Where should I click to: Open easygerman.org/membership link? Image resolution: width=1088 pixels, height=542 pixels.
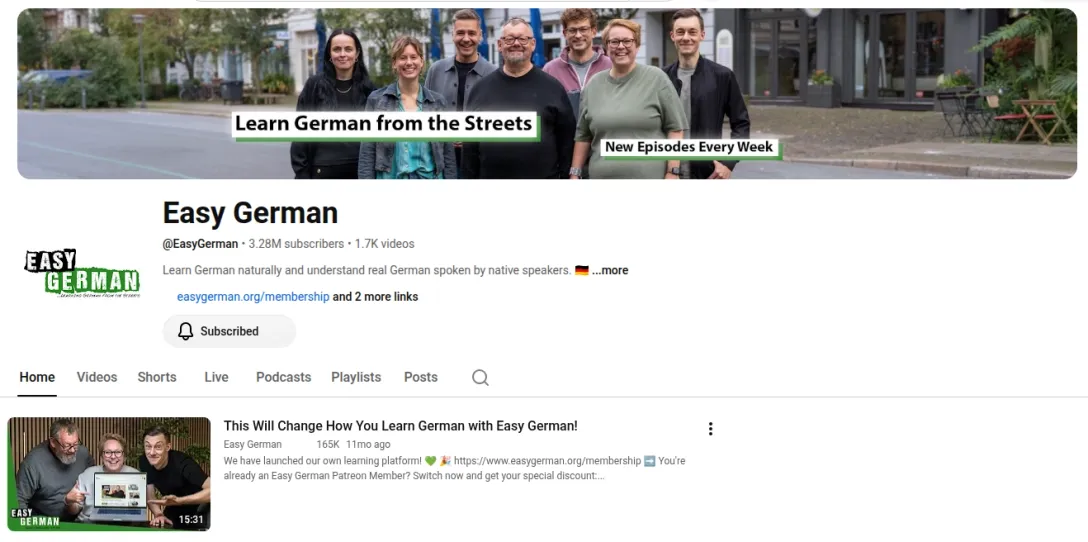tap(253, 297)
